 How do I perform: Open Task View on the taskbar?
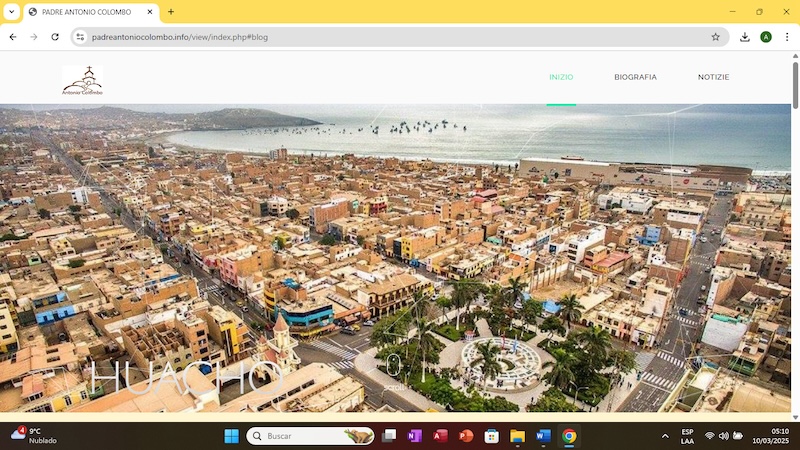tap(389, 436)
